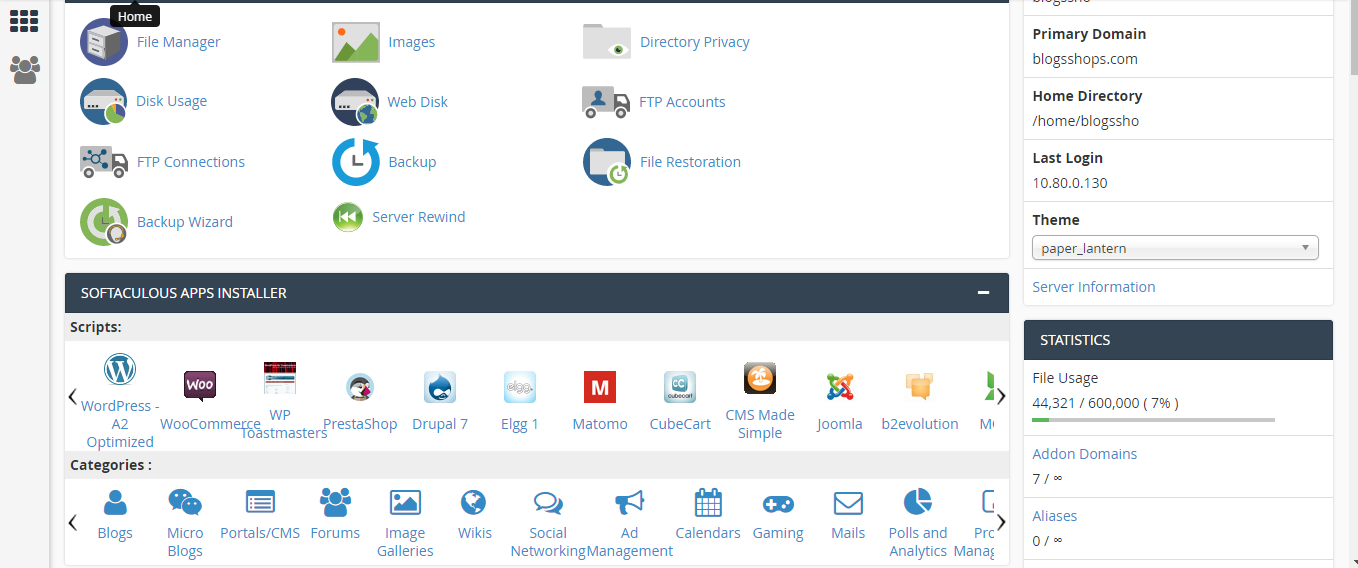This screenshot has width=1358, height=568.
Task: Open the Images icon
Action: pos(356,42)
